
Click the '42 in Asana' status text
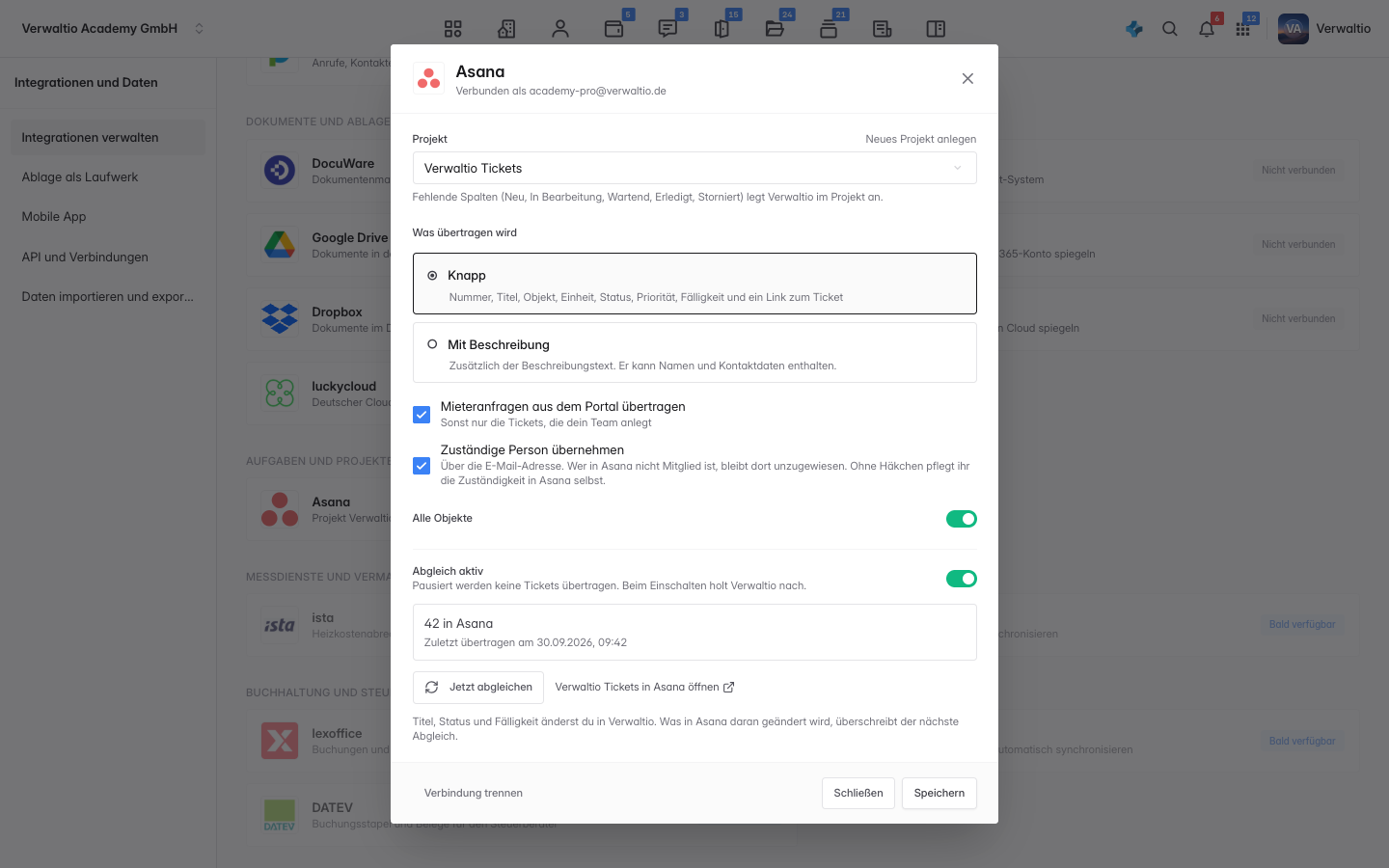coord(458,624)
